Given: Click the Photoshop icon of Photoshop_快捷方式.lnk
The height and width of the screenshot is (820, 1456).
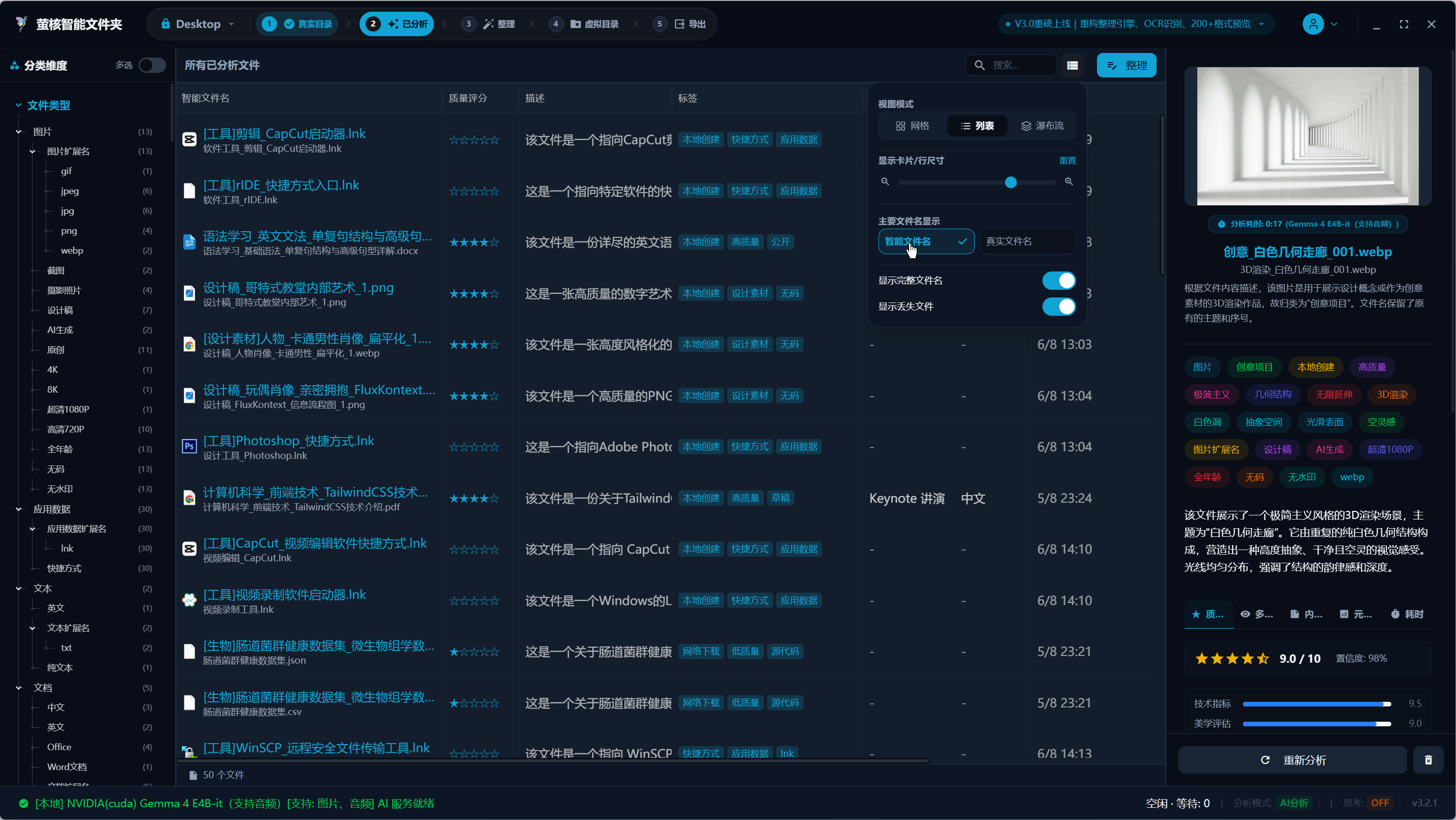Looking at the screenshot, I should 189,447.
